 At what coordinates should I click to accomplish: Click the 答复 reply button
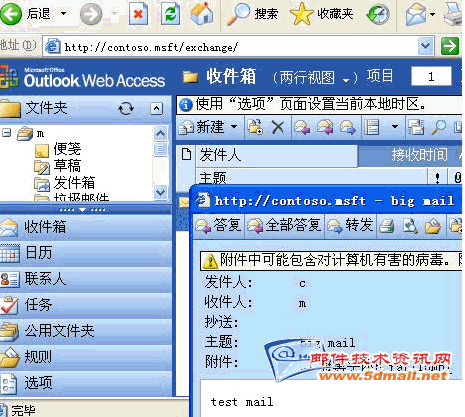pos(218,225)
